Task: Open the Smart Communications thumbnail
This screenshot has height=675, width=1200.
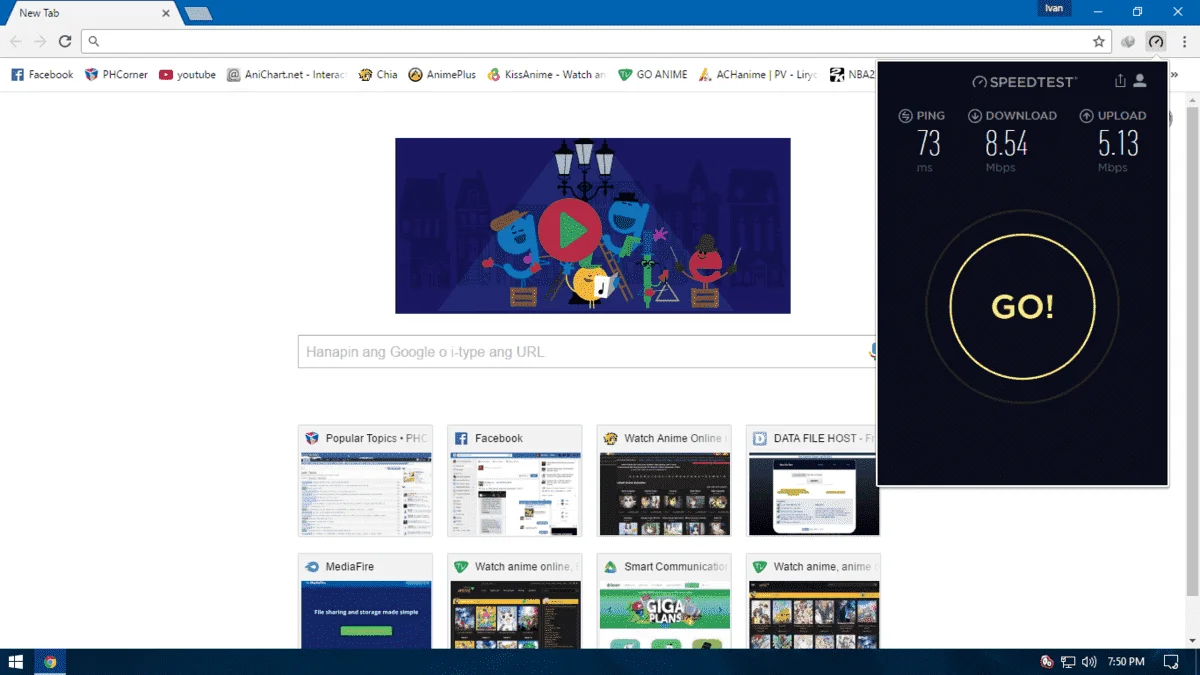Action: (x=664, y=601)
